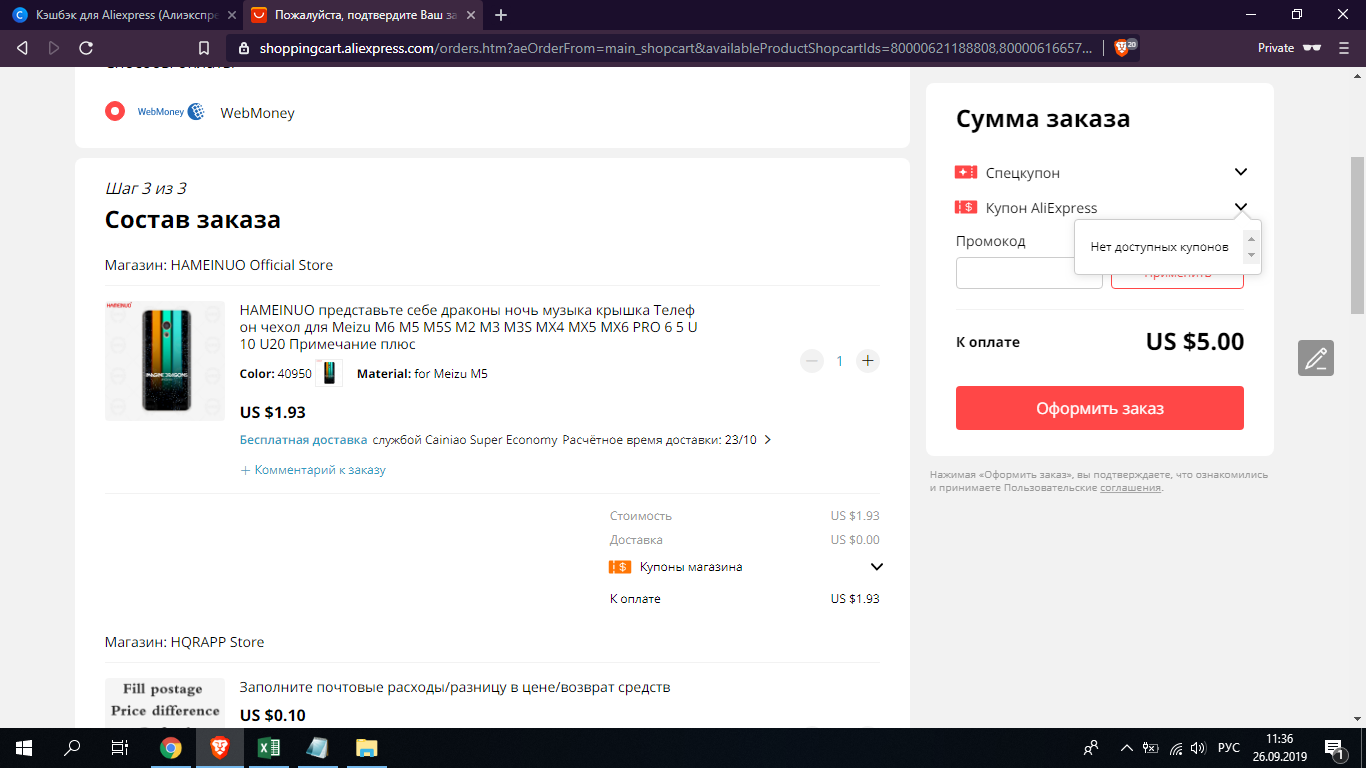Open the Fill postage product thumbnail
Image resolution: width=1366 pixels, height=768 pixels.
coord(165,703)
